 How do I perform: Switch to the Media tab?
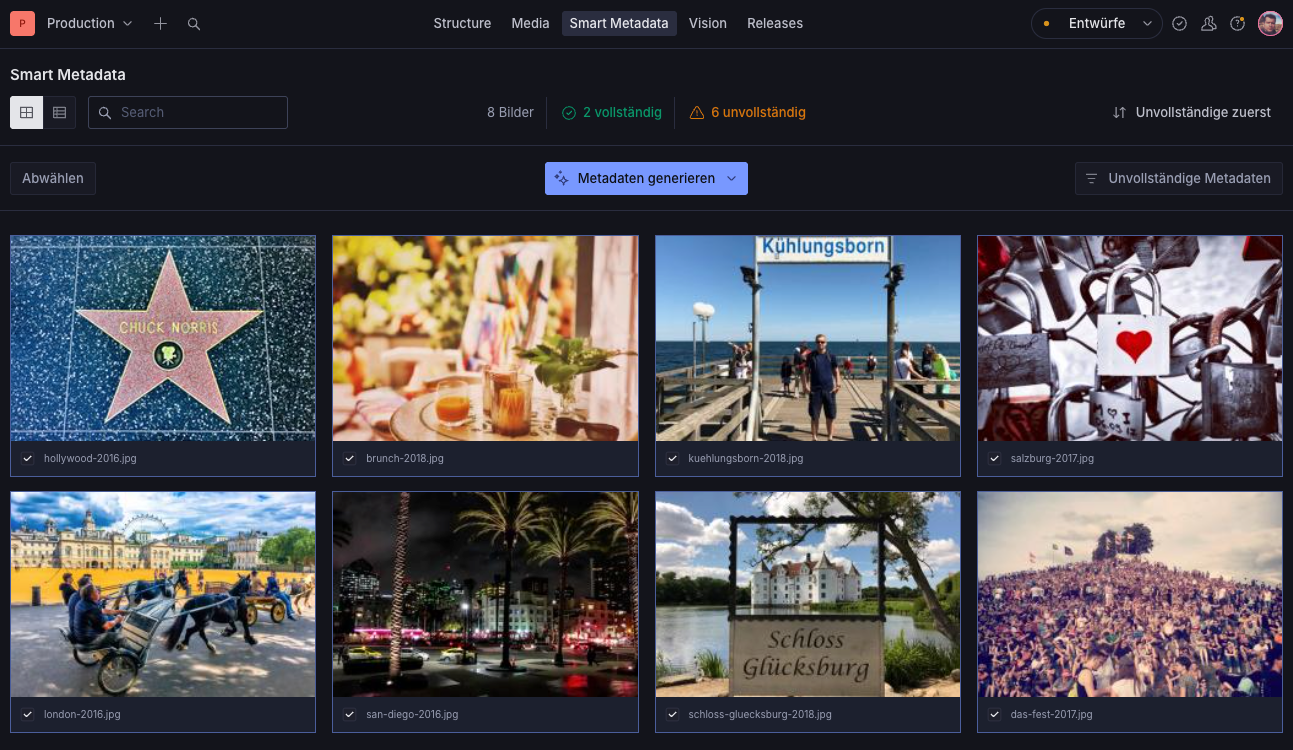[530, 23]
